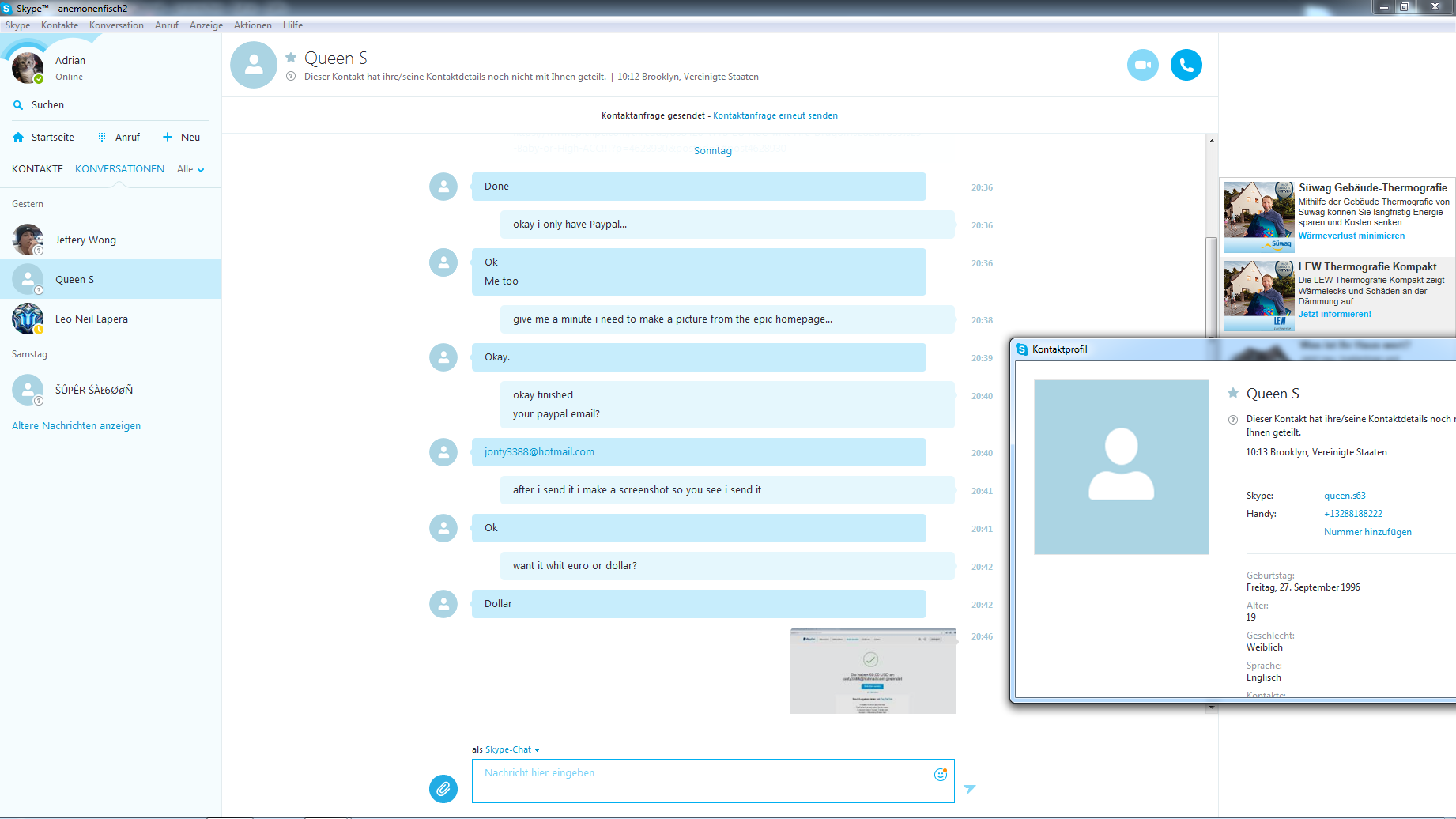The image size is (1456, 819).
Task: Click Wärmeverlust minimieren ad link
Action: [1352, 236]
